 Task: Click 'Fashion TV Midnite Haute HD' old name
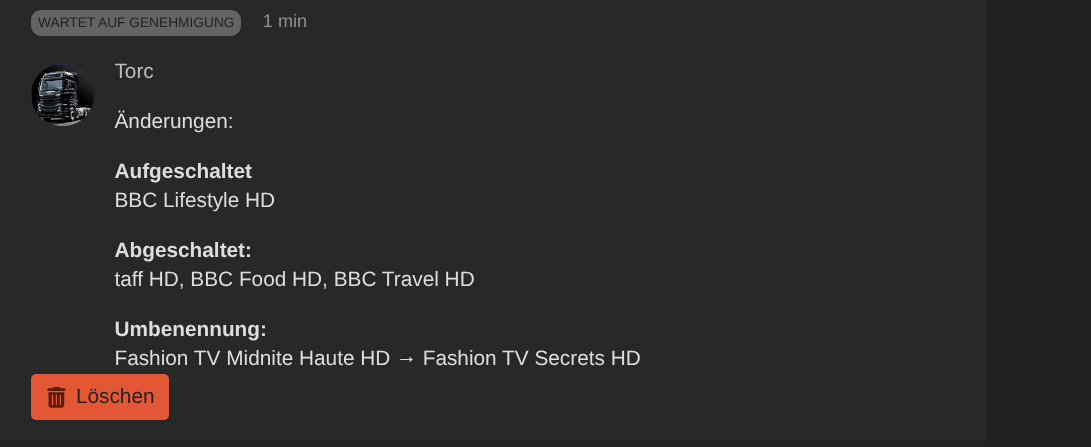[252, 358]
